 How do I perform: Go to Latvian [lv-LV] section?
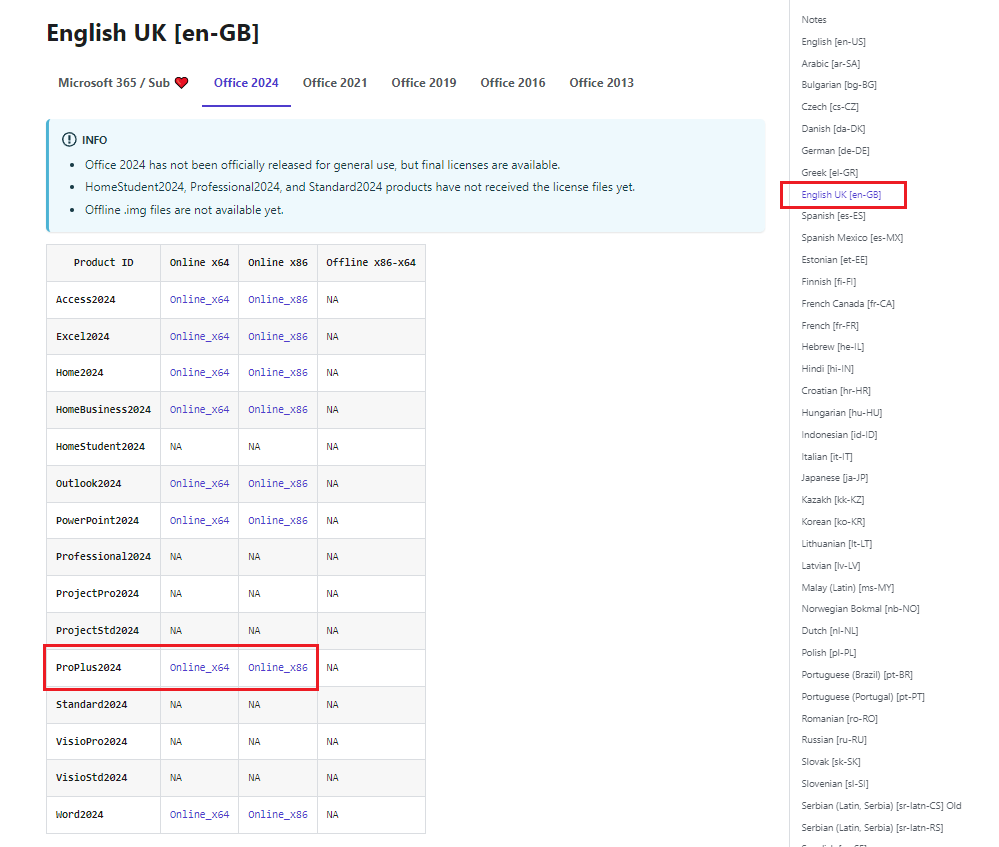831,566
